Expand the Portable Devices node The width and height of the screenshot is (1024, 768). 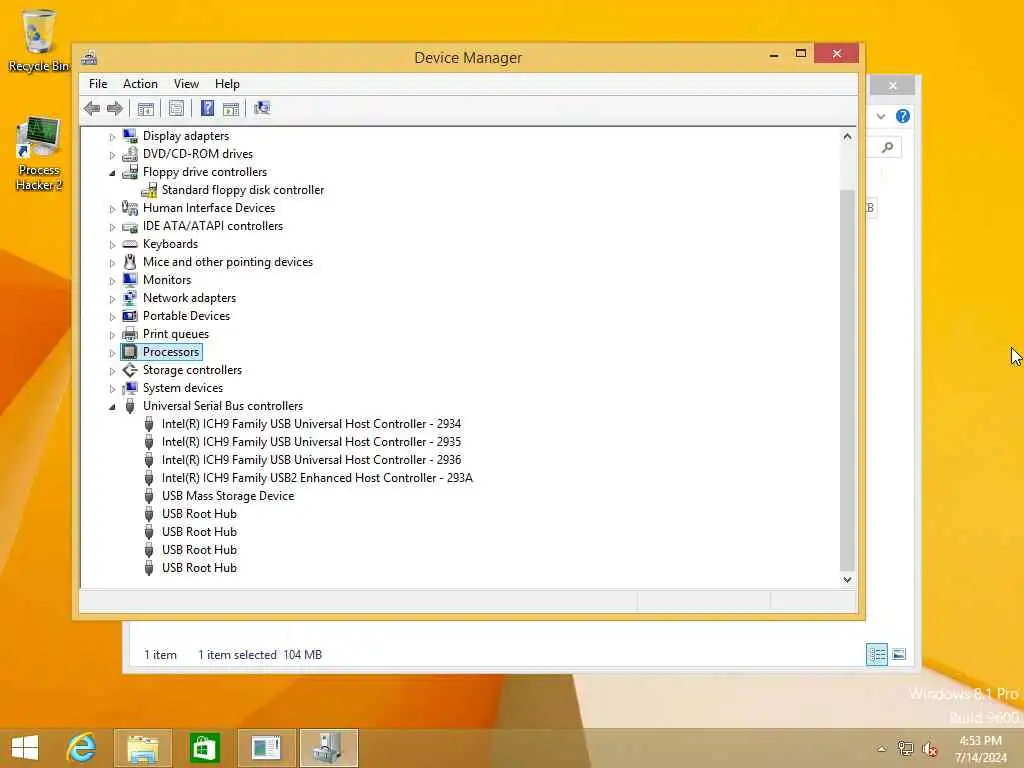point(112,317)
